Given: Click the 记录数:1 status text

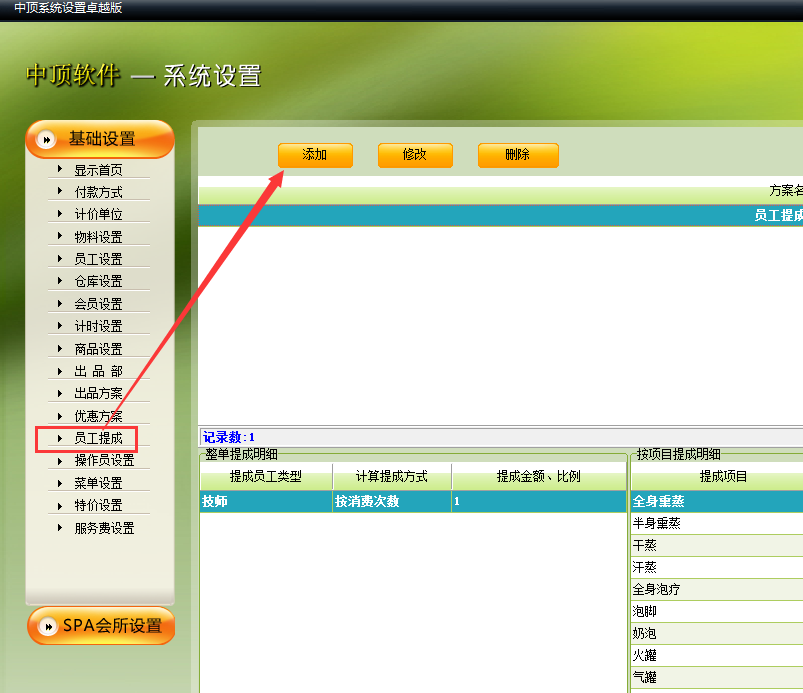Looking at the screenshot, I should pos(228,437).
